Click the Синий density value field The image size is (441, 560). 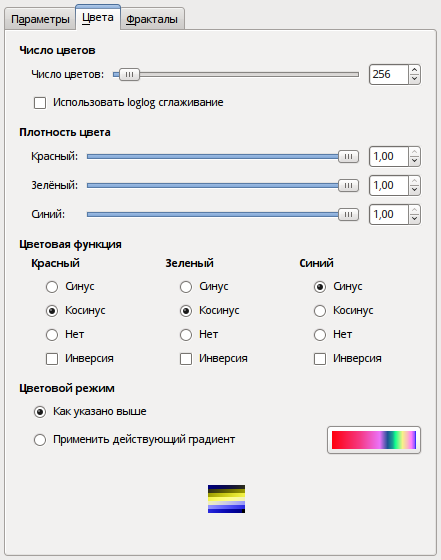pyautogui.click(x=389, y=214)
